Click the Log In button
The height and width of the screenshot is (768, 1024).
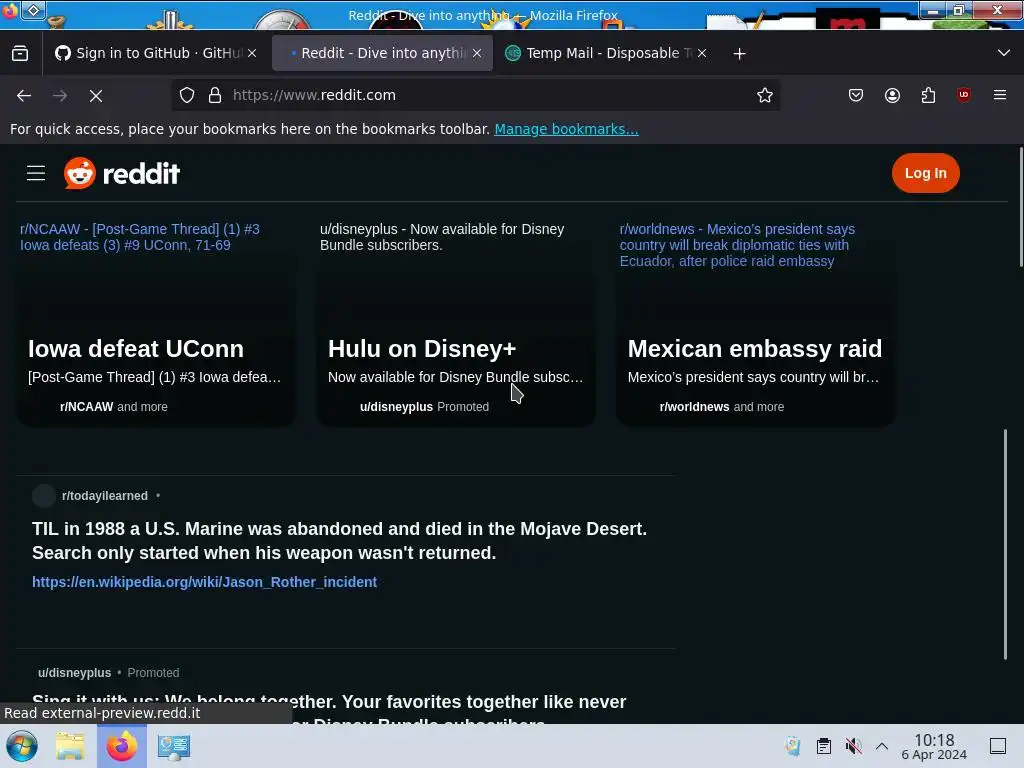925,173
